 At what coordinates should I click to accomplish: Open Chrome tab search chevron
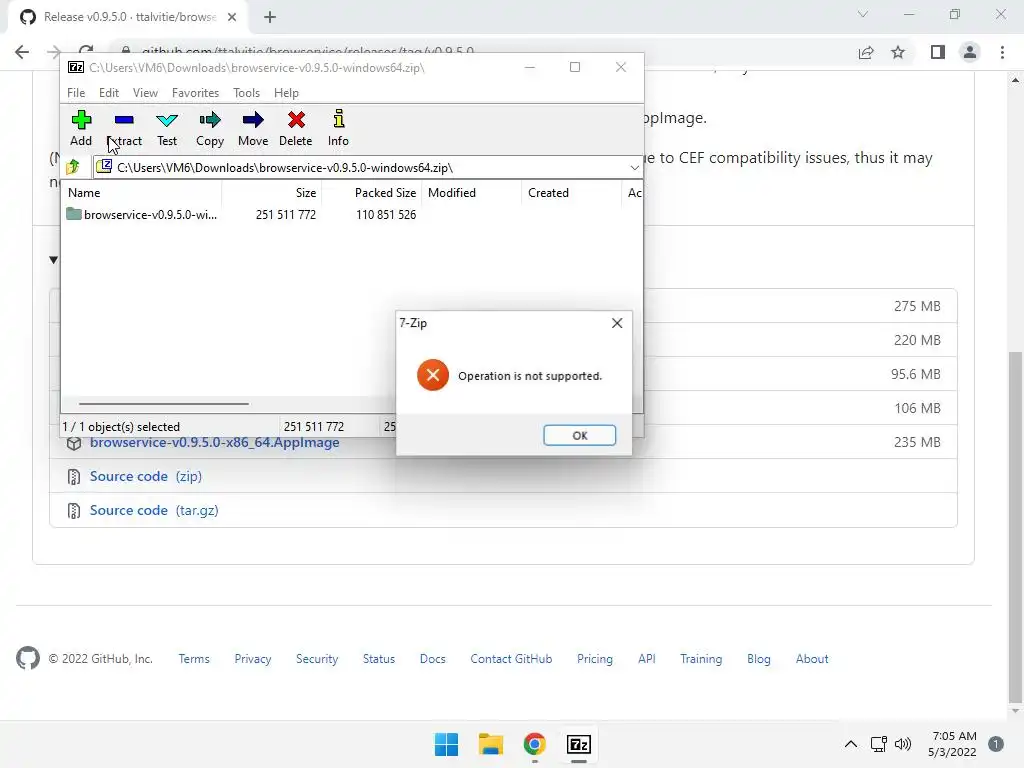(x=863, y=14)
